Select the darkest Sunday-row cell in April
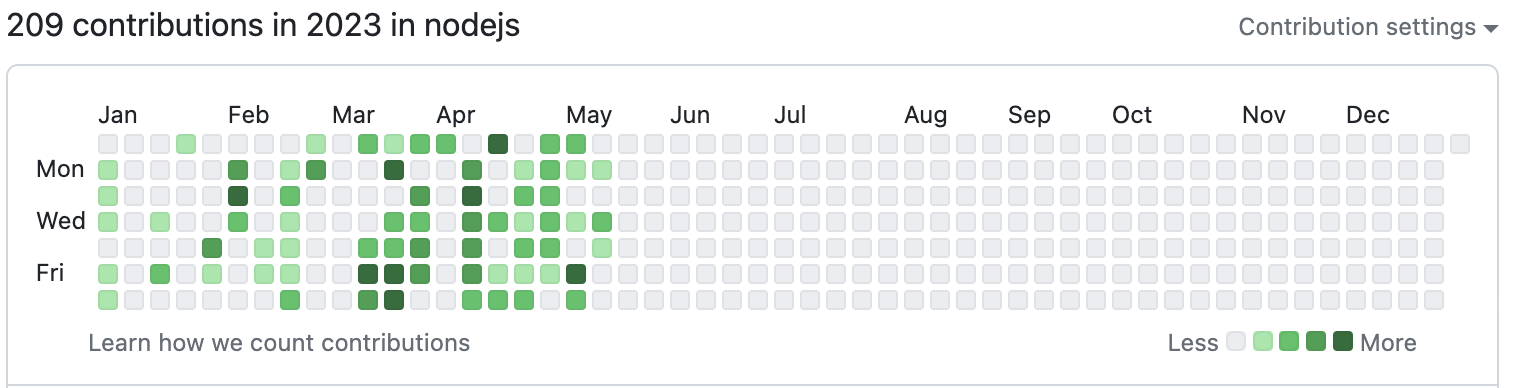 tap(498, 144)
